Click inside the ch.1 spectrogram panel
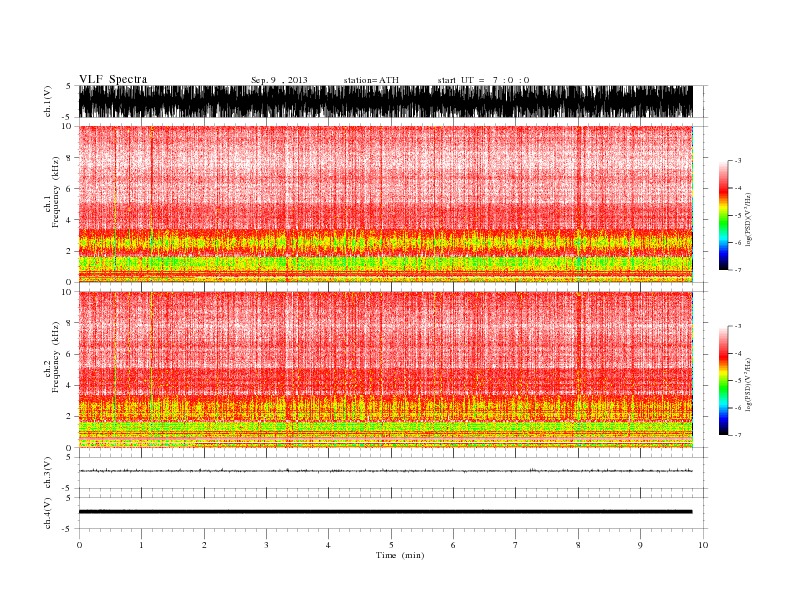Image resolution: width=792 pixels, height=612 pixels. pyautogui.click(x=386, y=204)
